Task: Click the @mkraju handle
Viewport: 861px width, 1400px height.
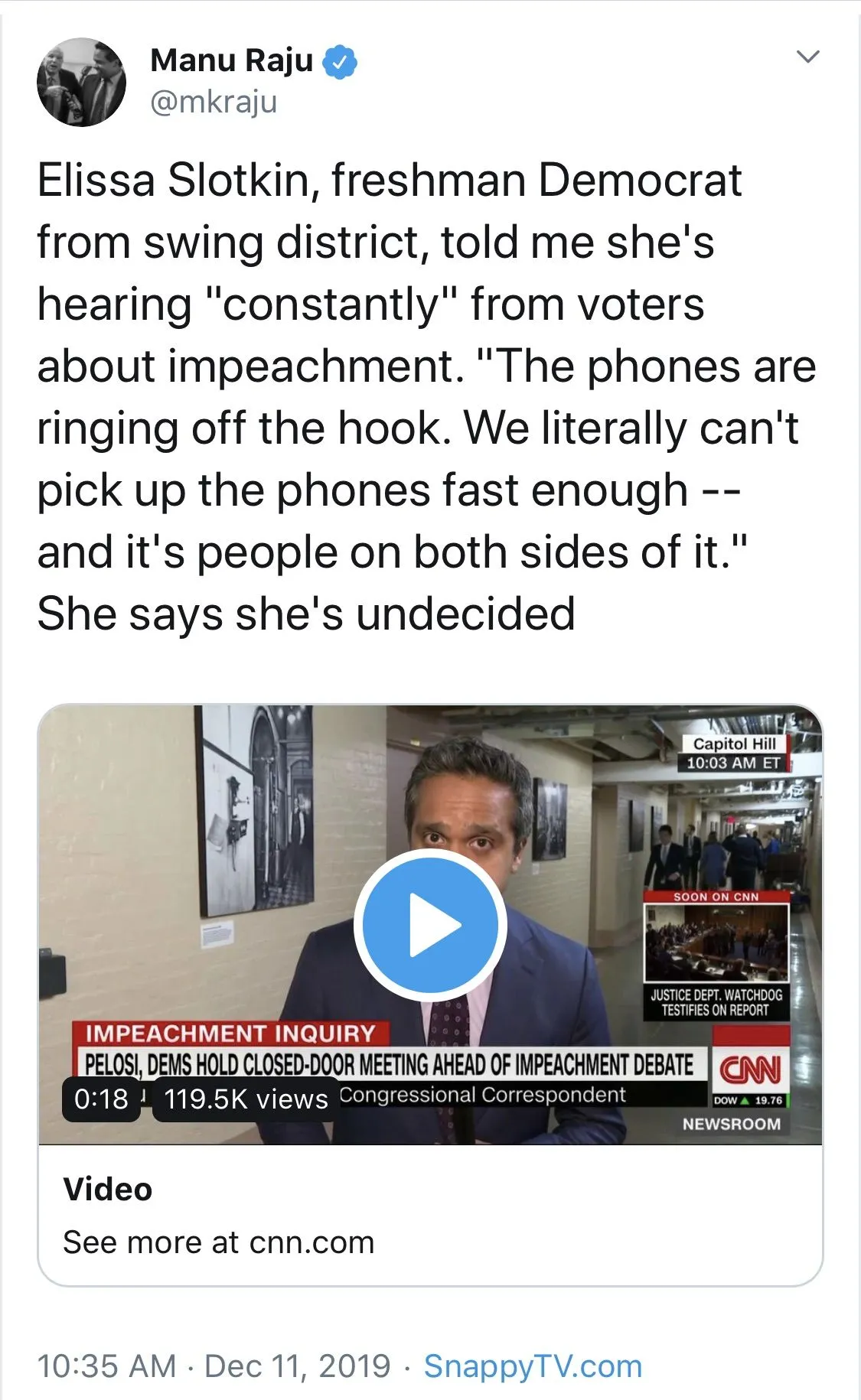Action: tap(214, 102)
